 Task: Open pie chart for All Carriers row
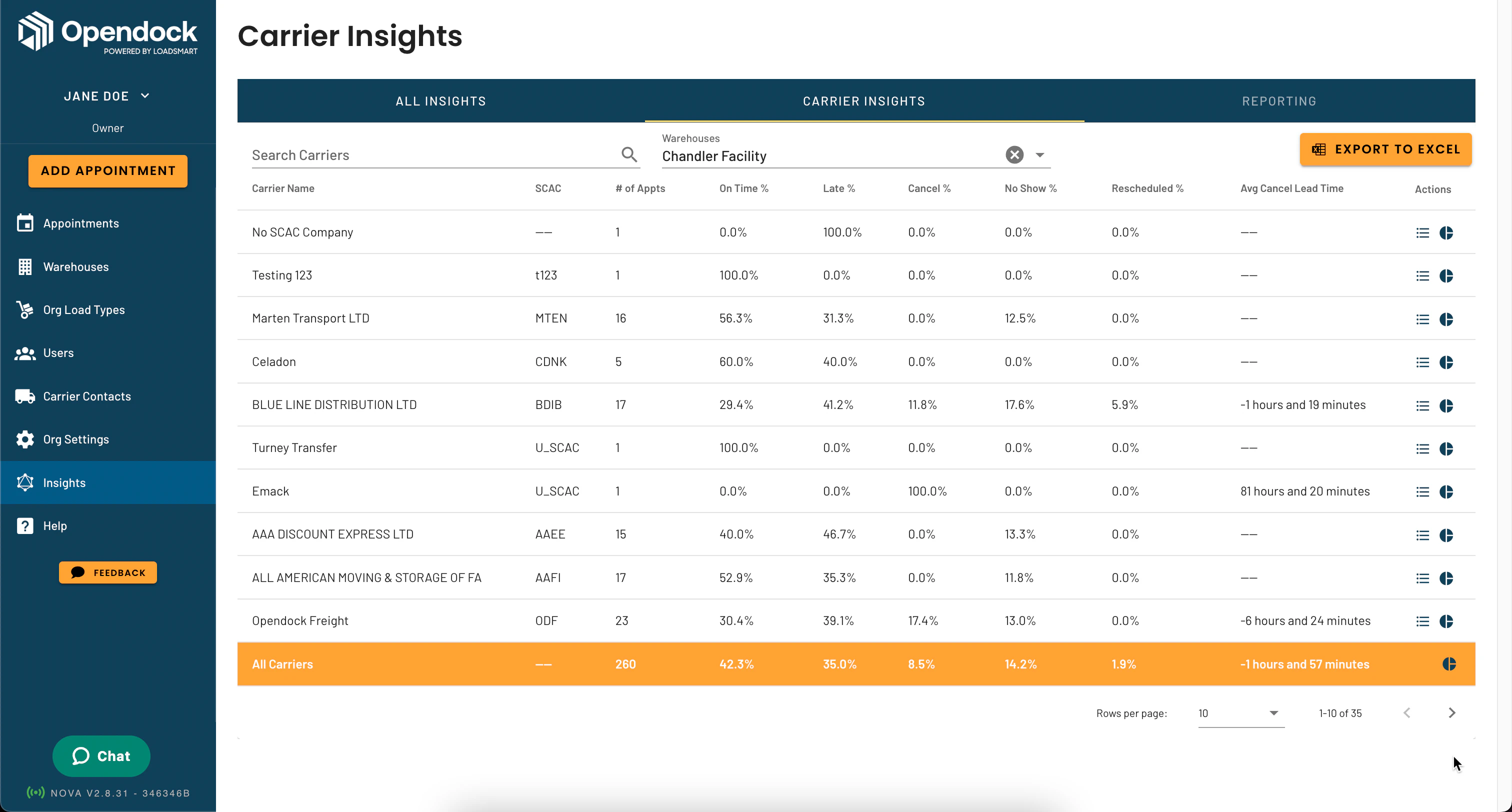(x=1448, y=664)
